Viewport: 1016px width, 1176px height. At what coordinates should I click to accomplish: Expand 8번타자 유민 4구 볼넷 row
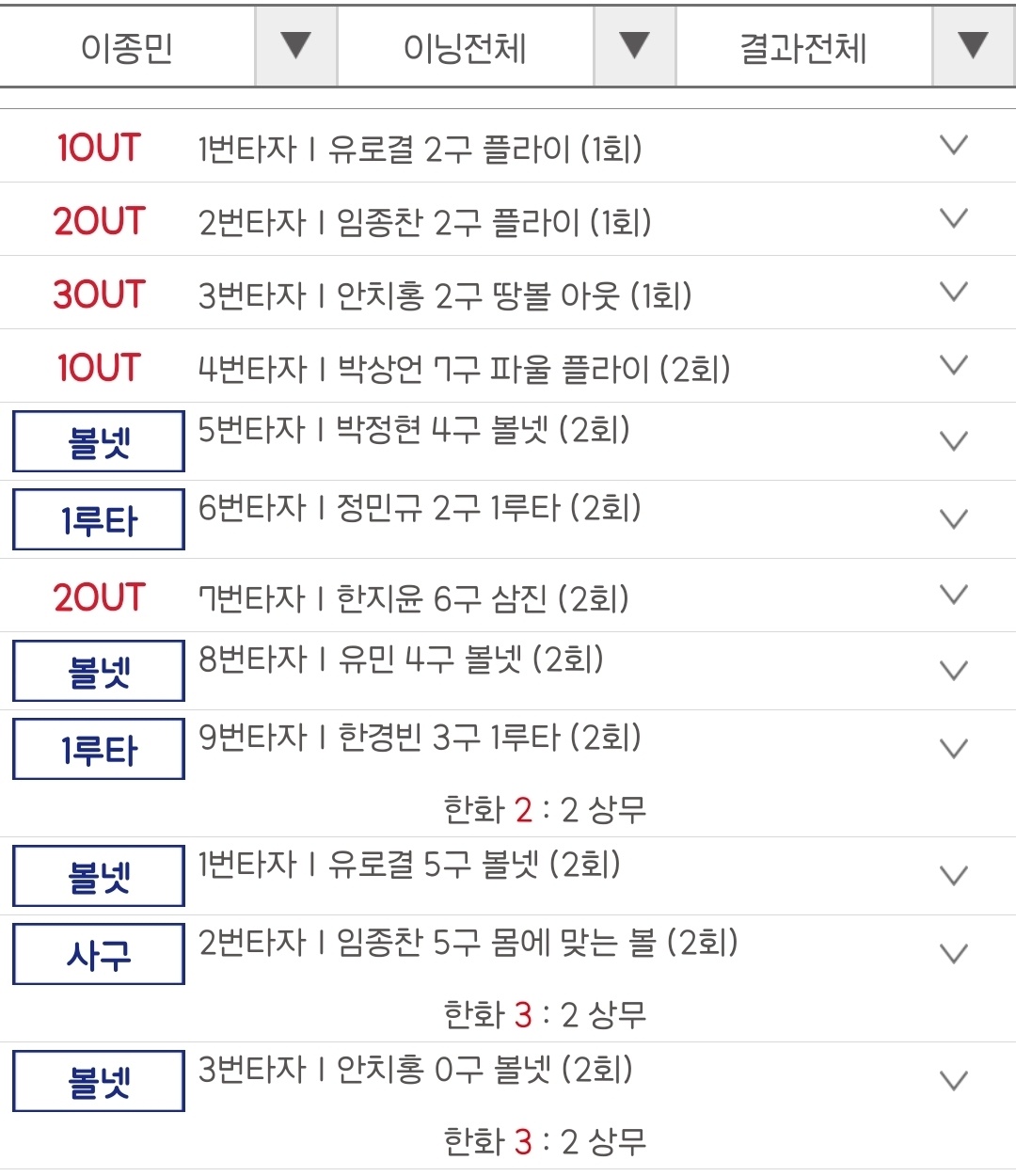[954, 671]
